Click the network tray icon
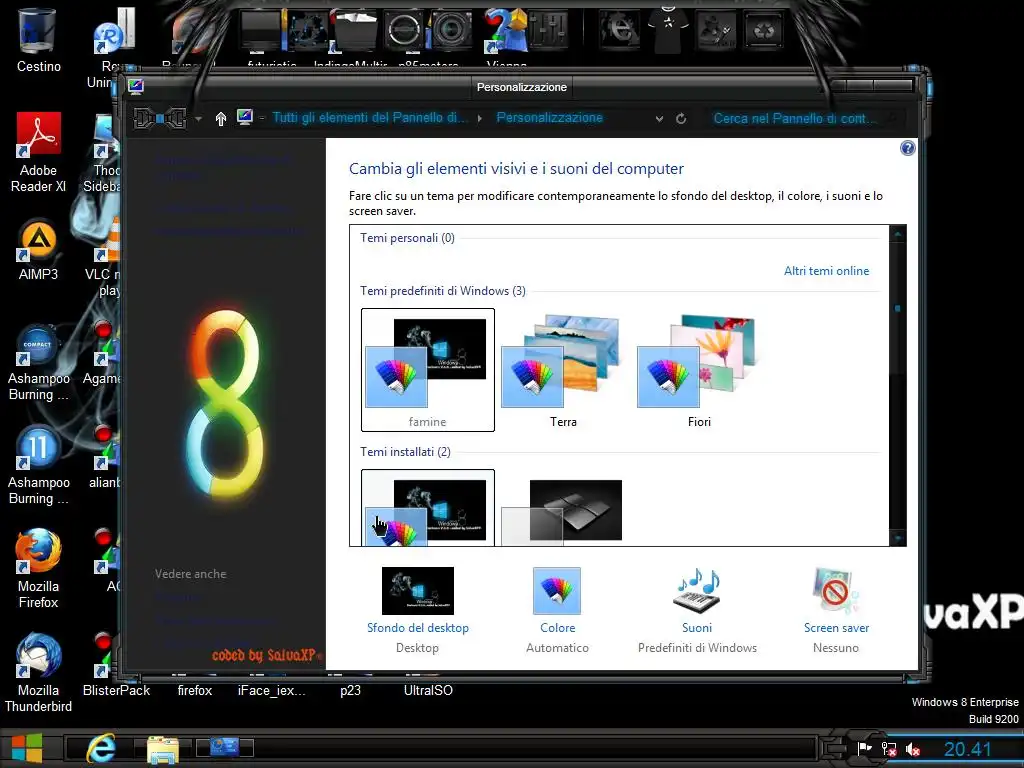 click(889, 749)
